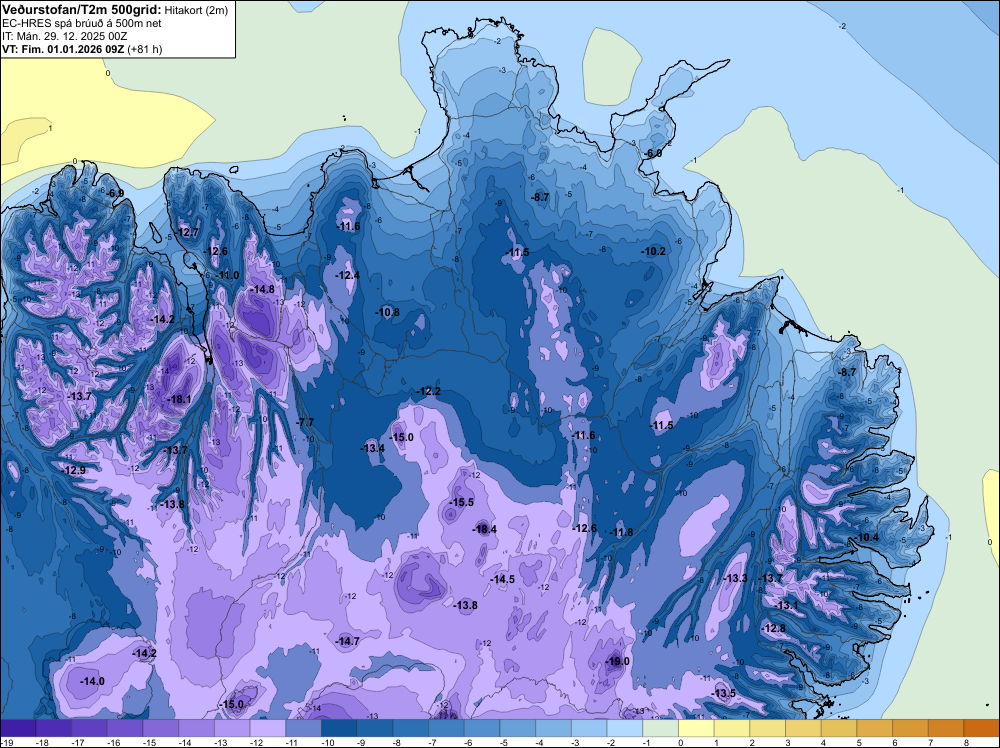Click the -18.1 temperature value
The height and width of the screenshot is (748, 1000).
179,399
